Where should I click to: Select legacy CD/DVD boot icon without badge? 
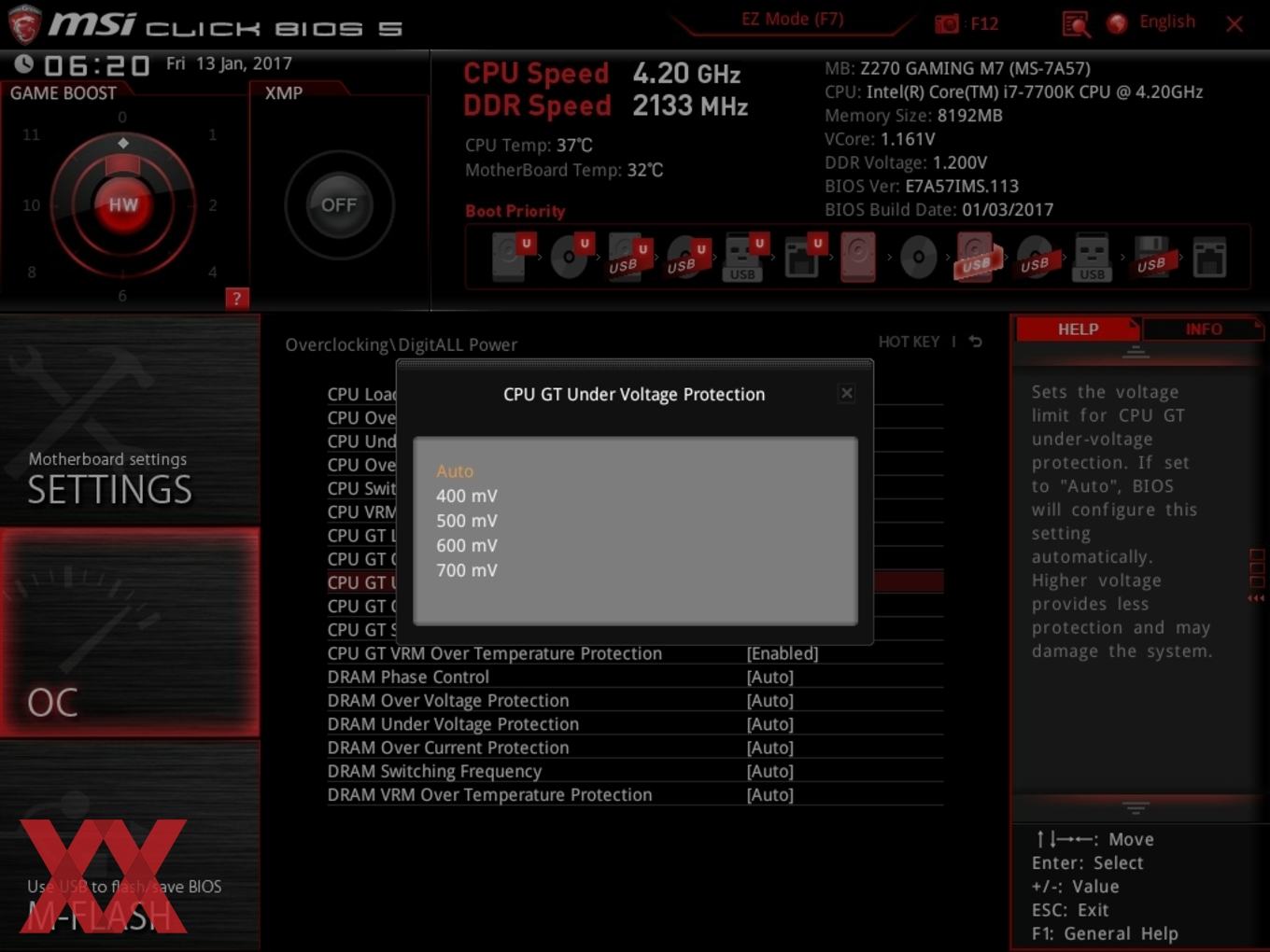(x=918, y=257)
